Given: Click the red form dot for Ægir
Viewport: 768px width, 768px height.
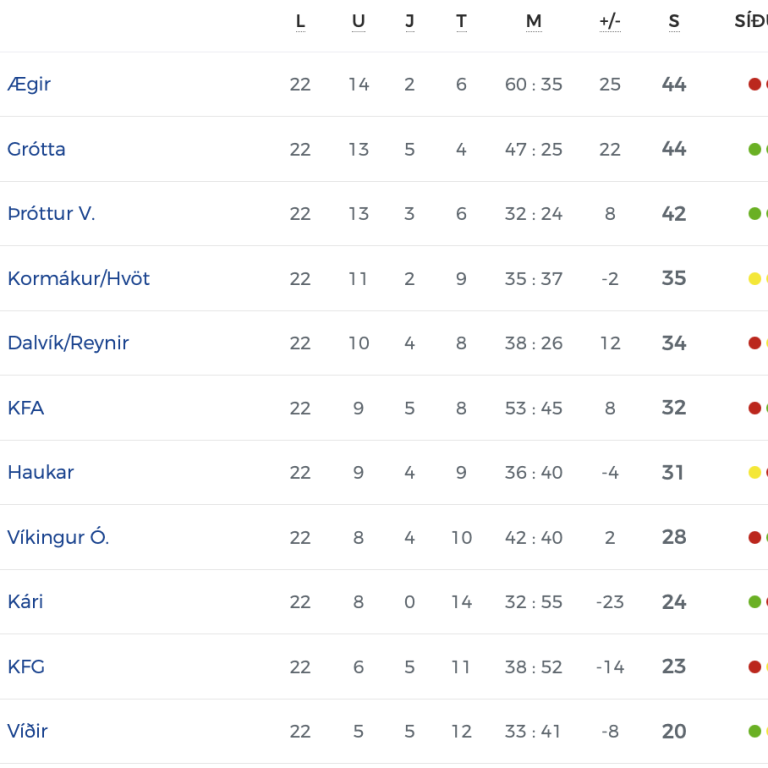Looking at the screenshot, I should (x=755, y=84).
